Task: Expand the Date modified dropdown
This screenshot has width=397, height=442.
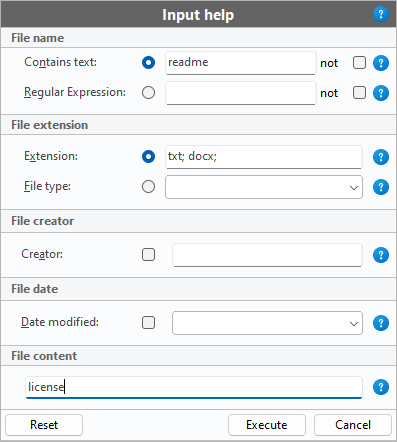Action: click(267, 323)
